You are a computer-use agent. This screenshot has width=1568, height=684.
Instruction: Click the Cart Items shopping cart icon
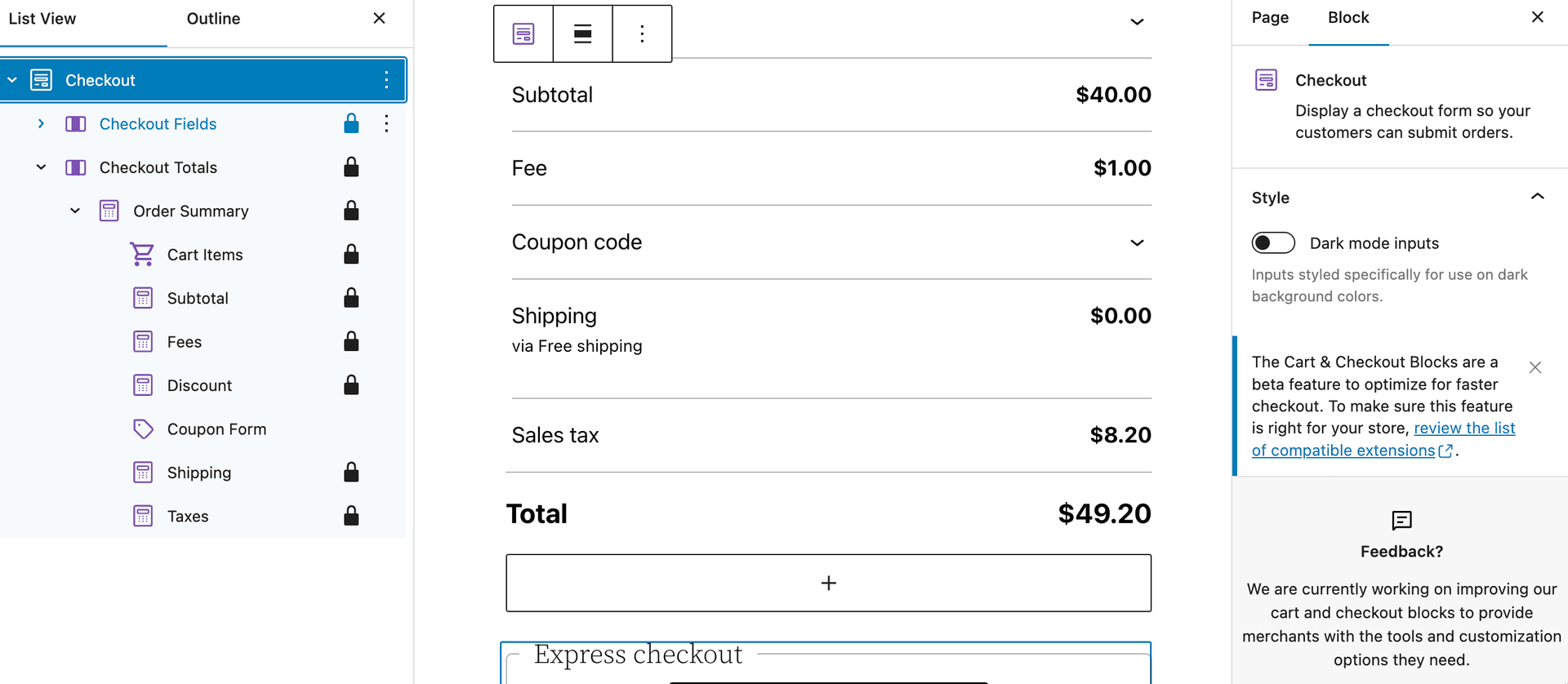[x=143, y=254]
